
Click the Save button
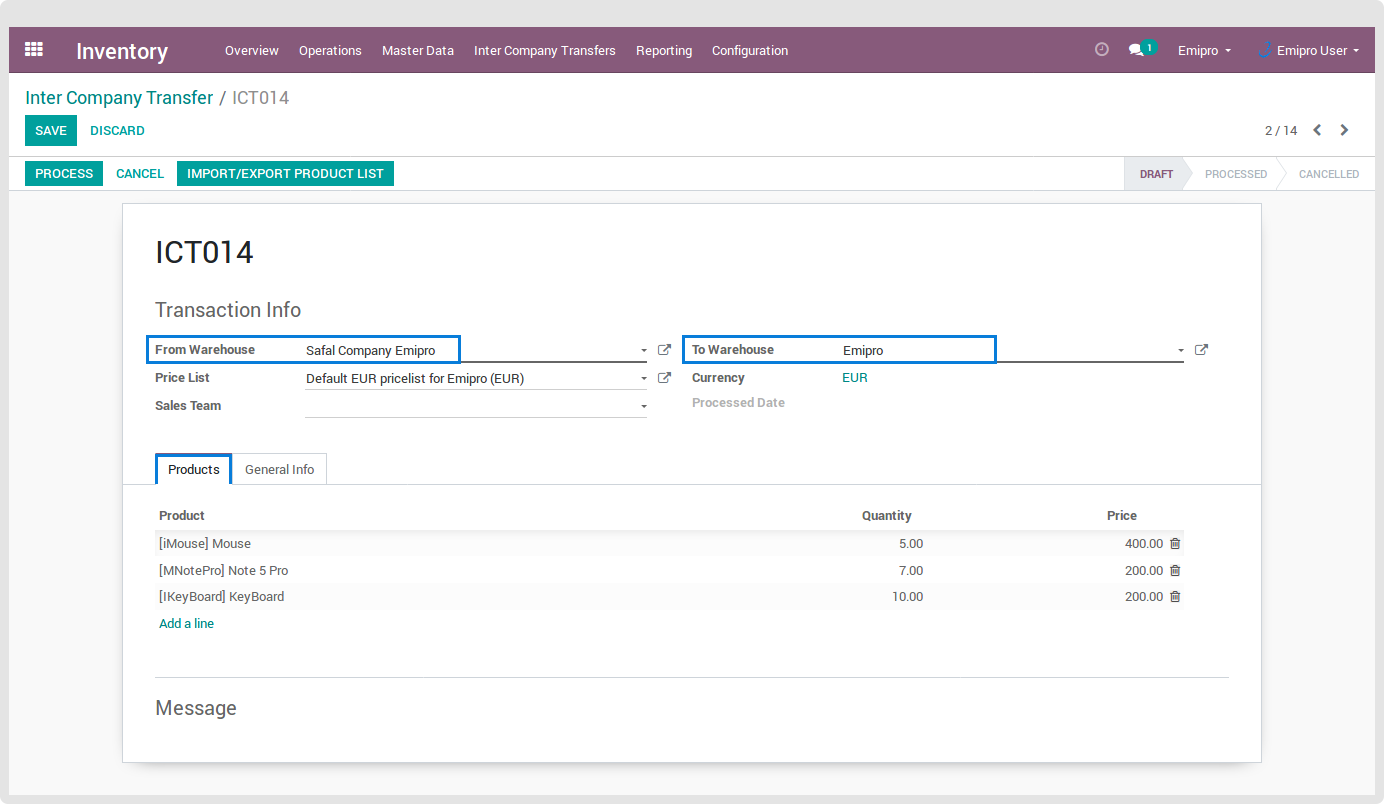50,131
